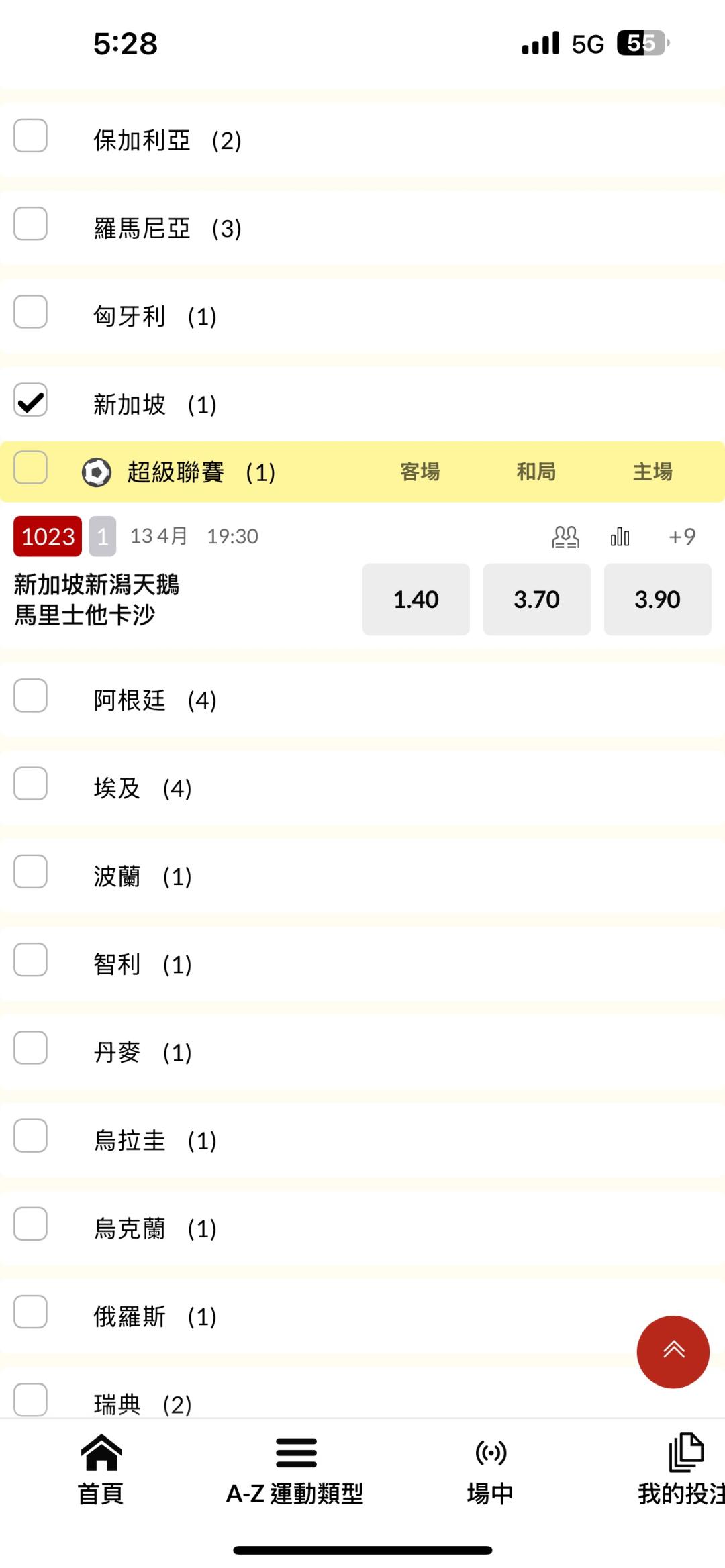Tap the soccer ball icon beside 超級聯賽

pyautogui.click(x=97, y=472)
